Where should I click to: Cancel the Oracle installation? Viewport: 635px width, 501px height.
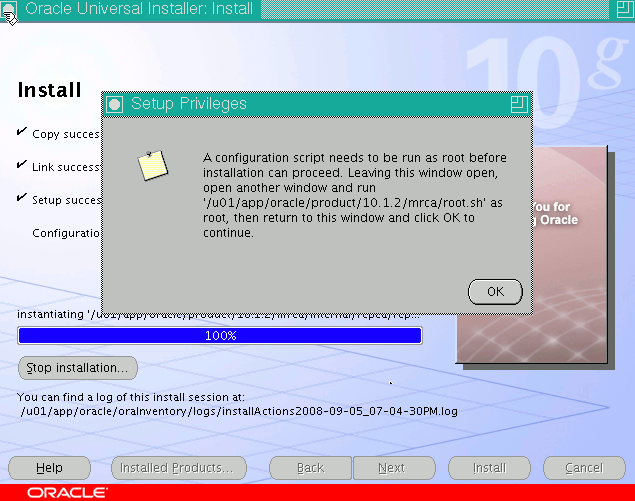[584, 468]
